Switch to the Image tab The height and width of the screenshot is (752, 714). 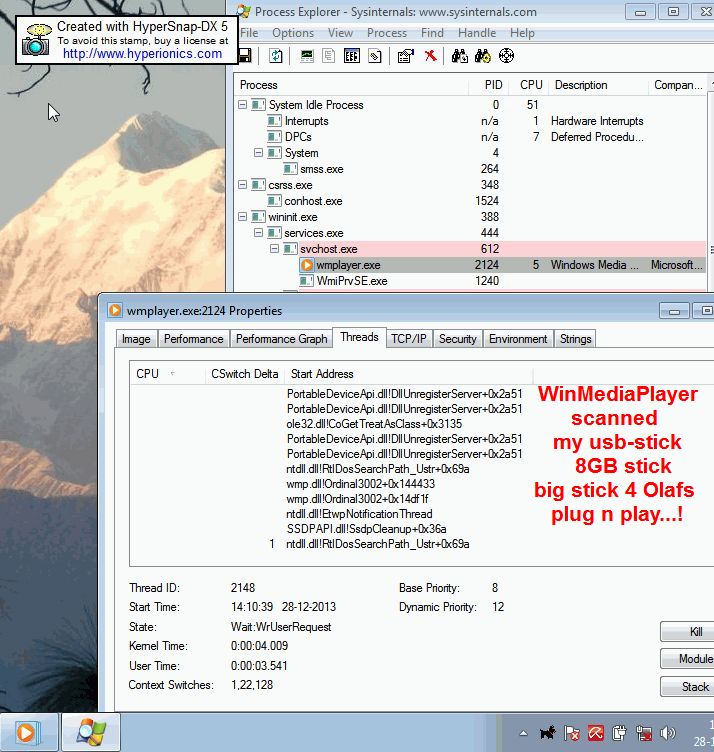tap(136, 339)
